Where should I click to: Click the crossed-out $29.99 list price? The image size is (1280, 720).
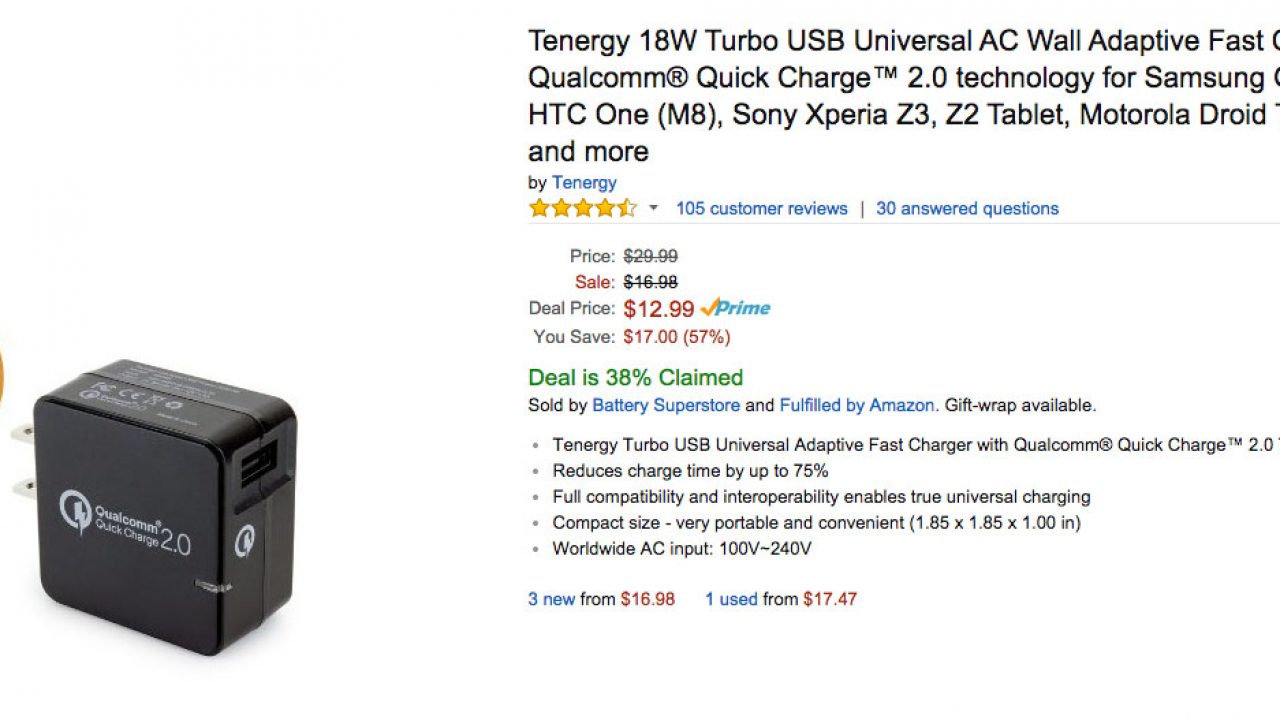(x=650, y=256)
